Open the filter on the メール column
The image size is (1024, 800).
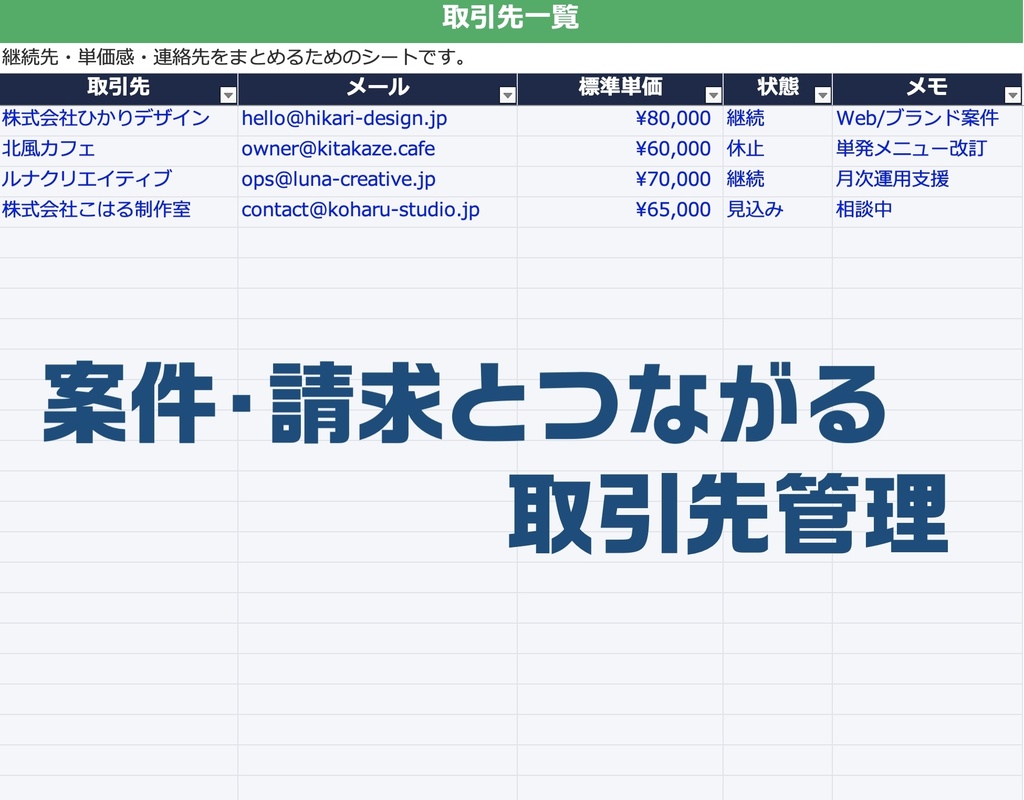click(x=508, y=93)
